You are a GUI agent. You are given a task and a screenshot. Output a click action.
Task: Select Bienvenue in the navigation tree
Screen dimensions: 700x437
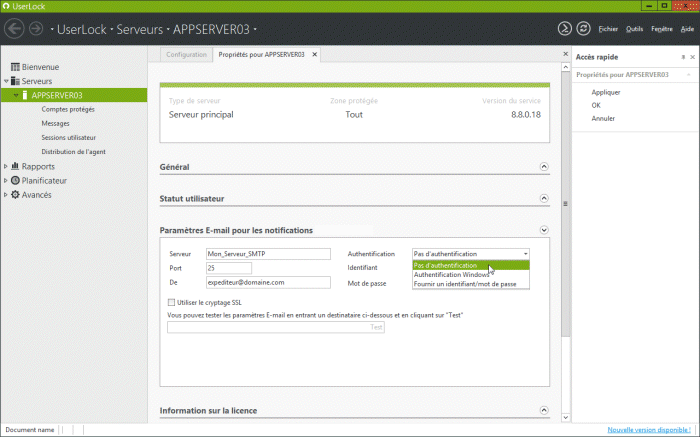pyautogui.click(x=40, y=67)
